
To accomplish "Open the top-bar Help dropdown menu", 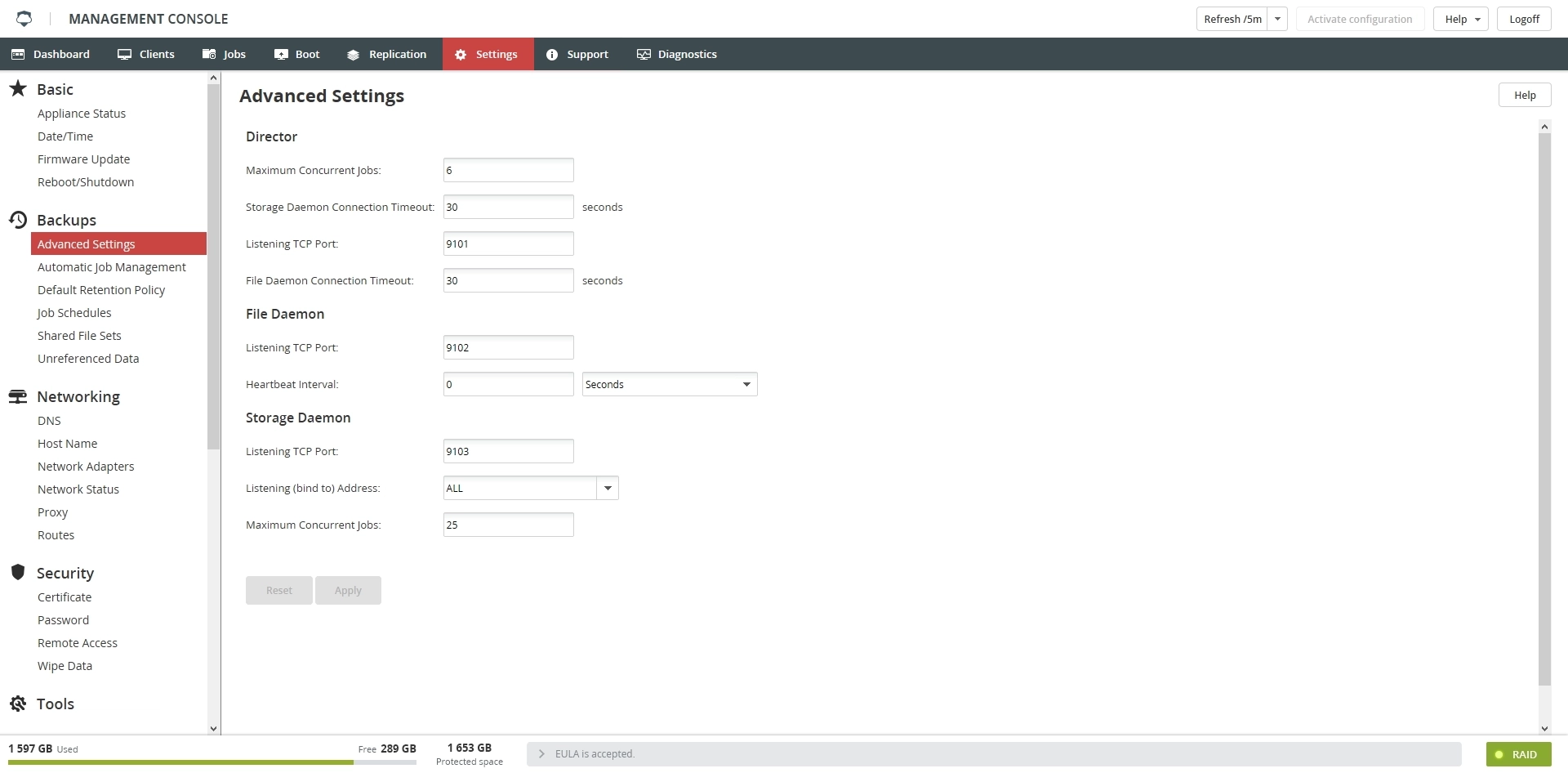I will tap(1461, 19).
